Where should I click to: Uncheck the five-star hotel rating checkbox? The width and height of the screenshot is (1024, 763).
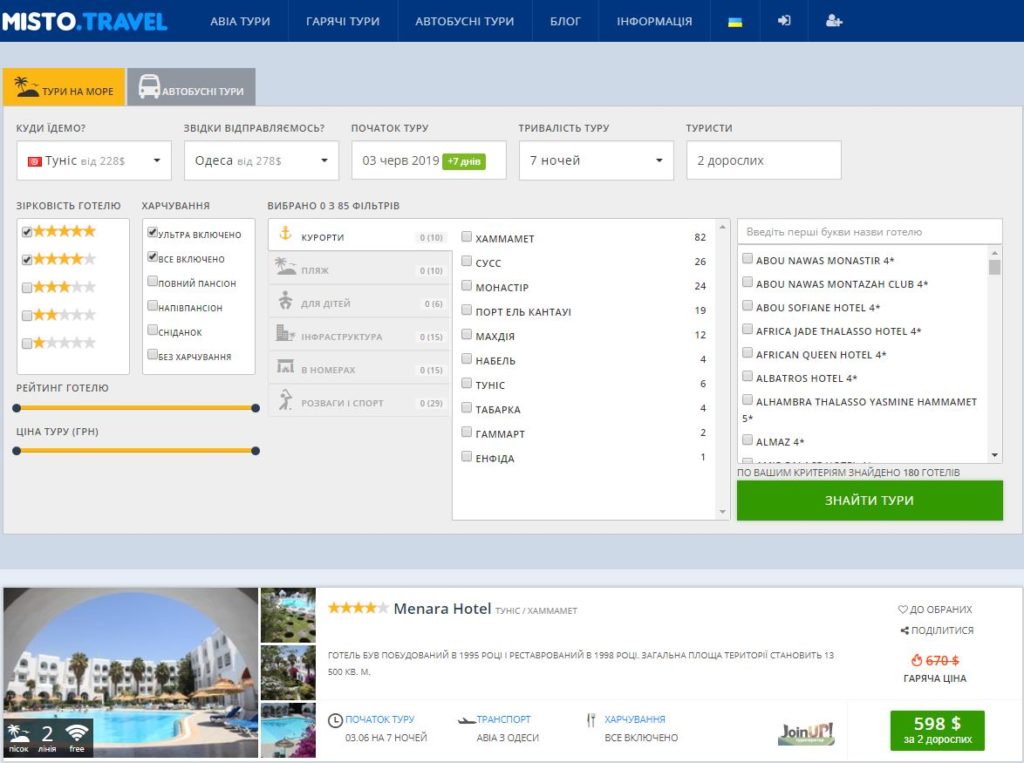point(27,231)
